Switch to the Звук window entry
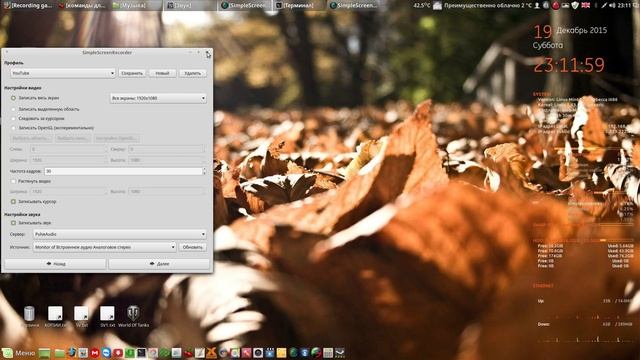Screen dimensions: 640x360 pyautogui.click(x=189, y=5)
